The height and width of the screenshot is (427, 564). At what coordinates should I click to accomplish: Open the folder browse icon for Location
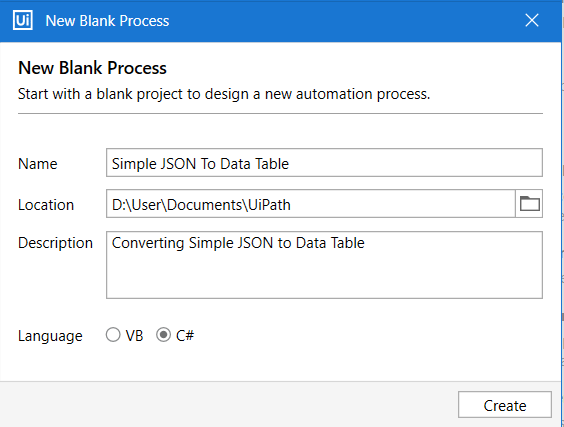[x=529, y=204]
